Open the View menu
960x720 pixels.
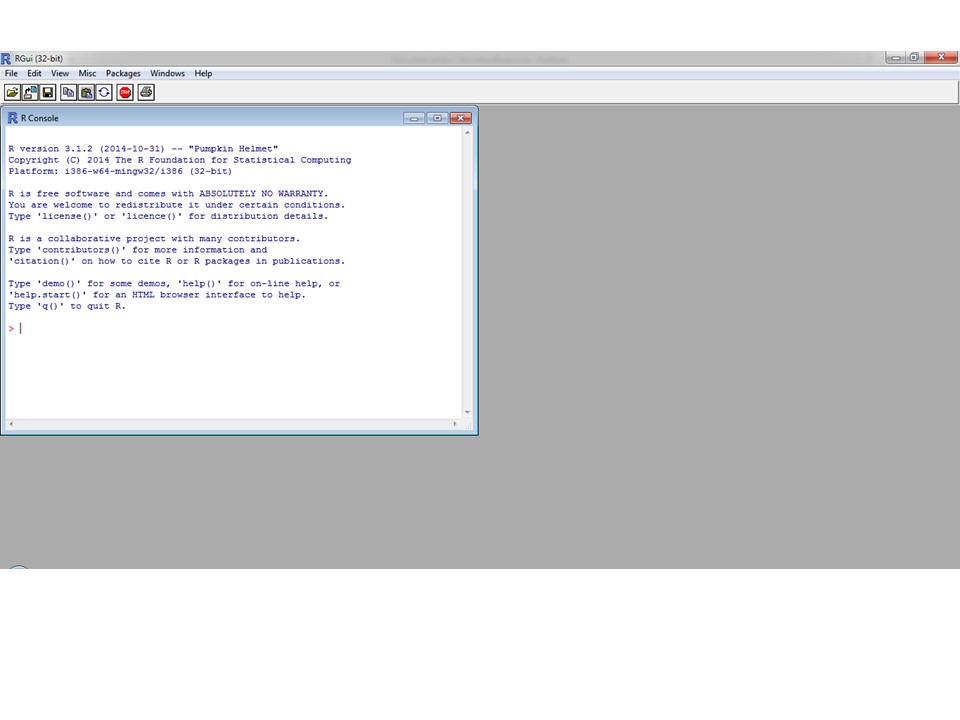[59, 73]
